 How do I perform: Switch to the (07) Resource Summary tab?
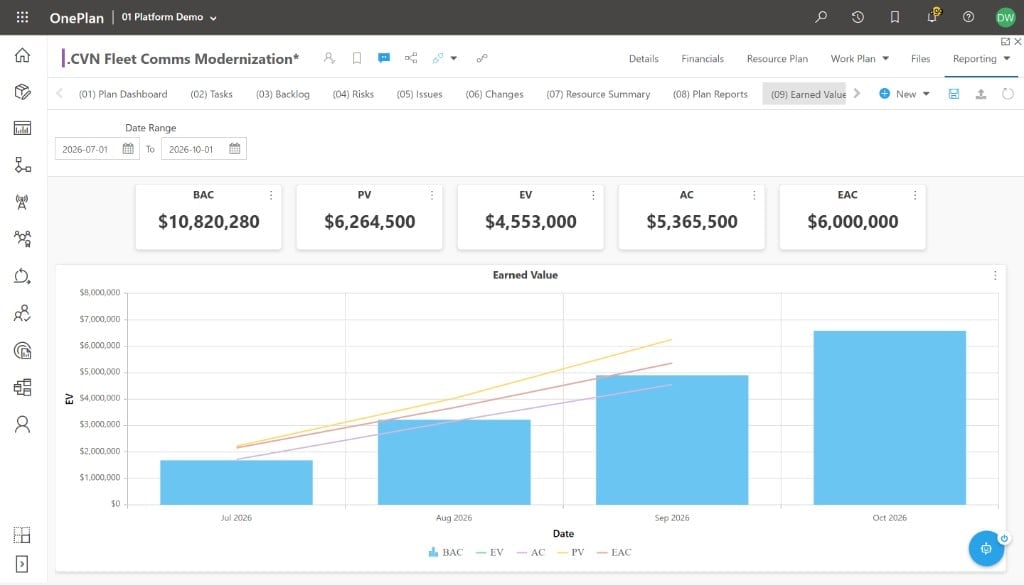coord(598,94)
